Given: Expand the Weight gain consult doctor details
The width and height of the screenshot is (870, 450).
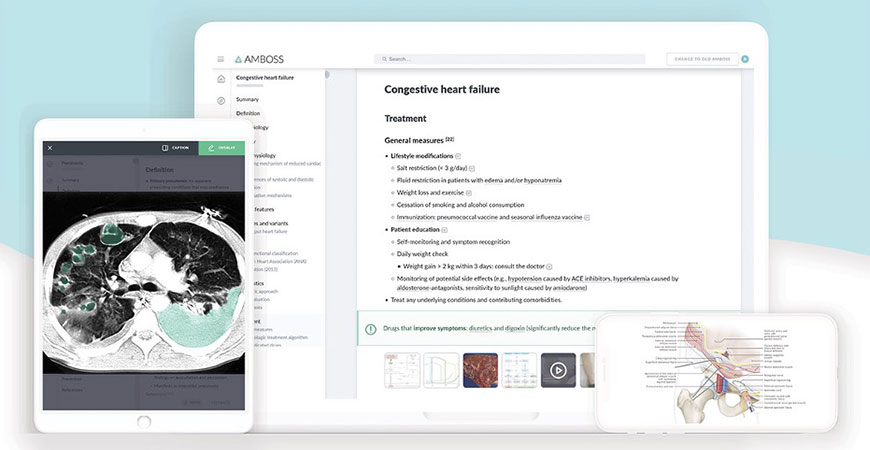Looking at the screenshot, I should 549,267.
